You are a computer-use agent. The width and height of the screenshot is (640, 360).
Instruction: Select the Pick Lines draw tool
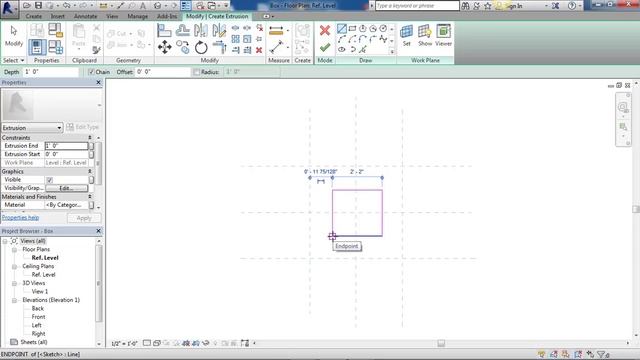(362, 49)
